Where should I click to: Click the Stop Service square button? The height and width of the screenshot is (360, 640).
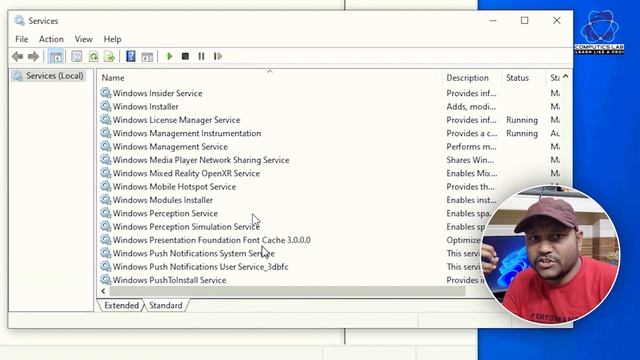(x=185, y=56)
